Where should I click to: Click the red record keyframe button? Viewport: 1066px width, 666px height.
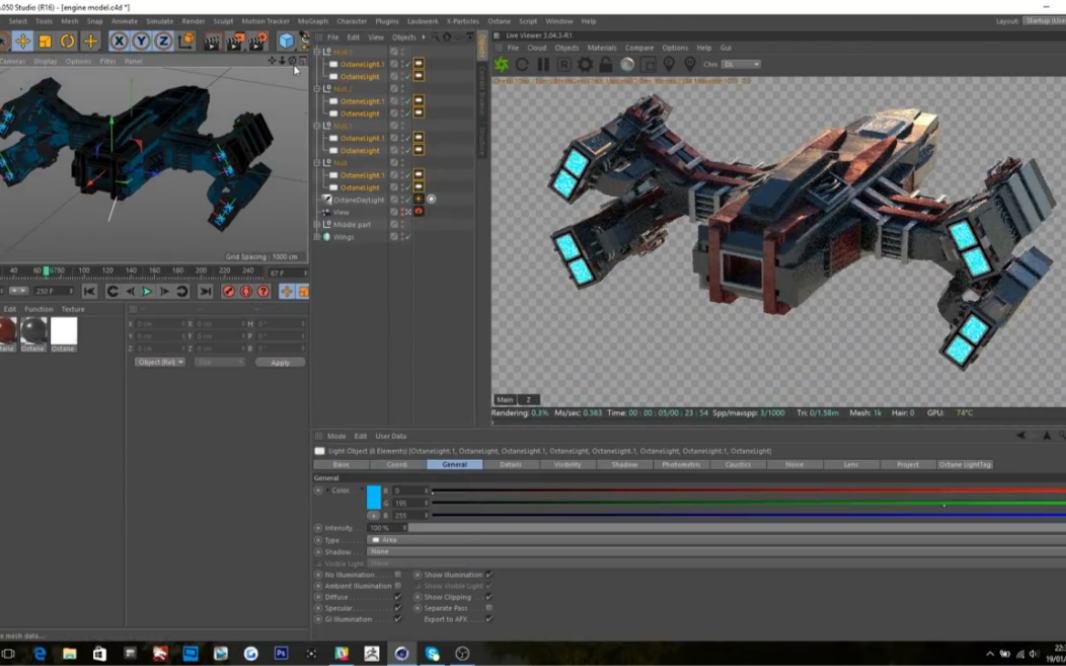click(x=228, y=291)
